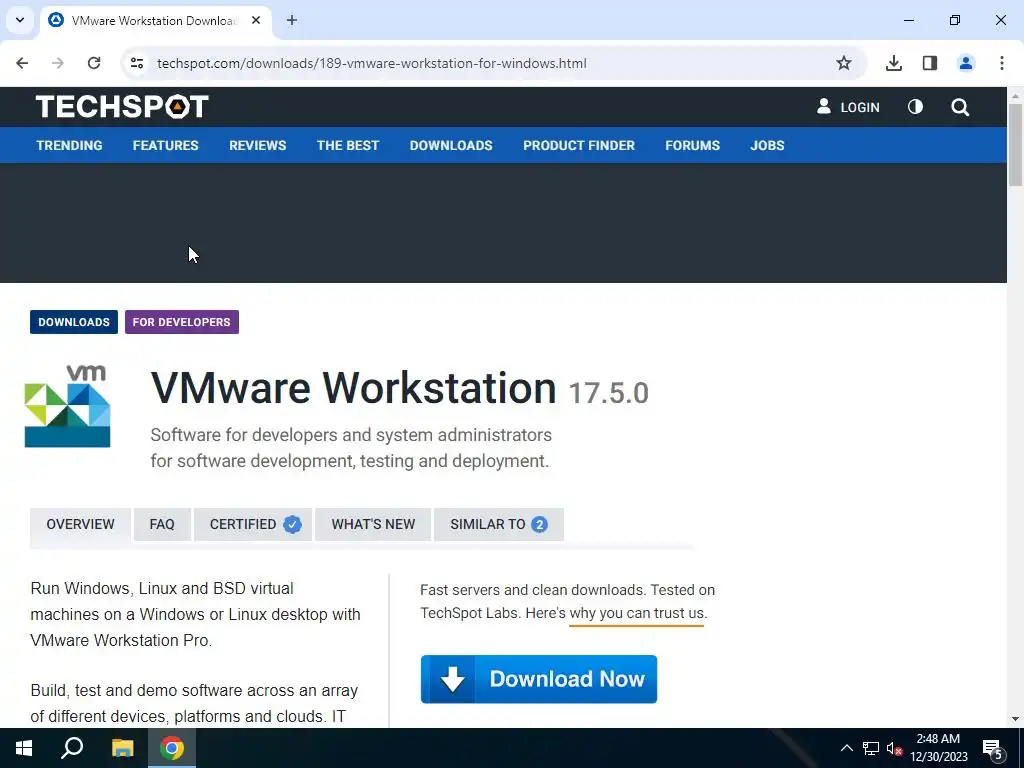Open the PRODUCT FINDER menu item
1024x768 pixels.
click(579, 146)
